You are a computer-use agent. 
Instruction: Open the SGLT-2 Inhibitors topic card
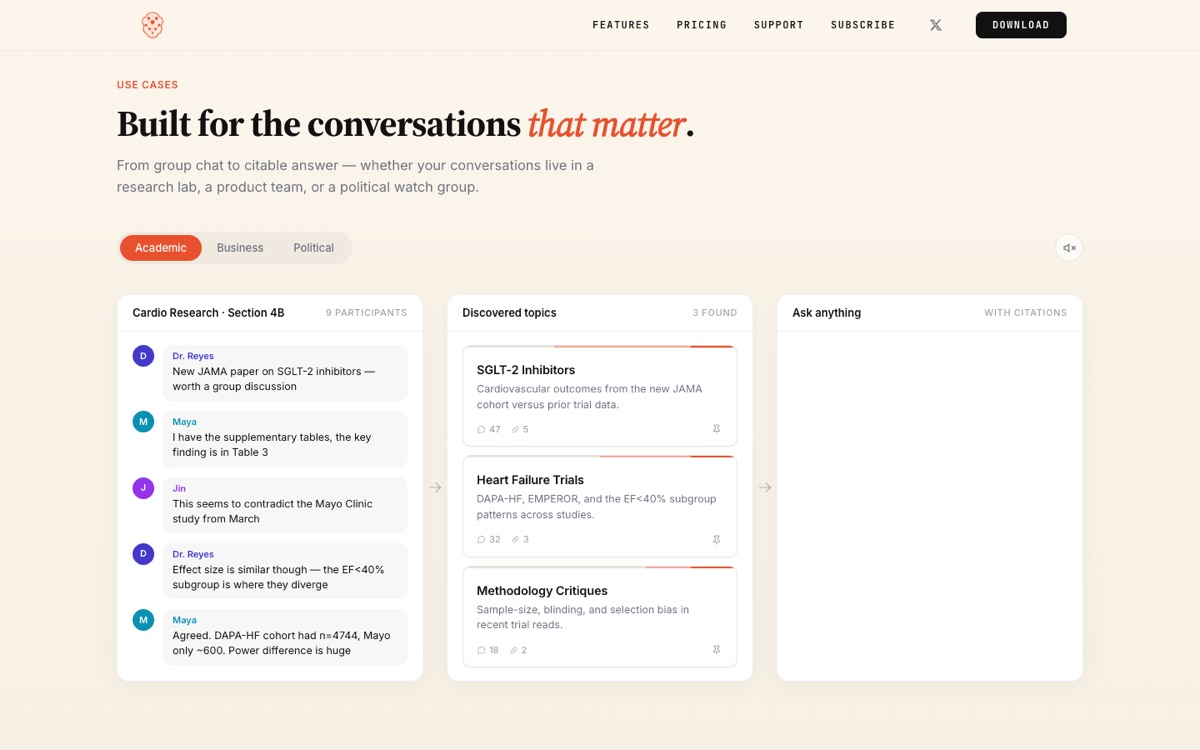click(600, 396)
